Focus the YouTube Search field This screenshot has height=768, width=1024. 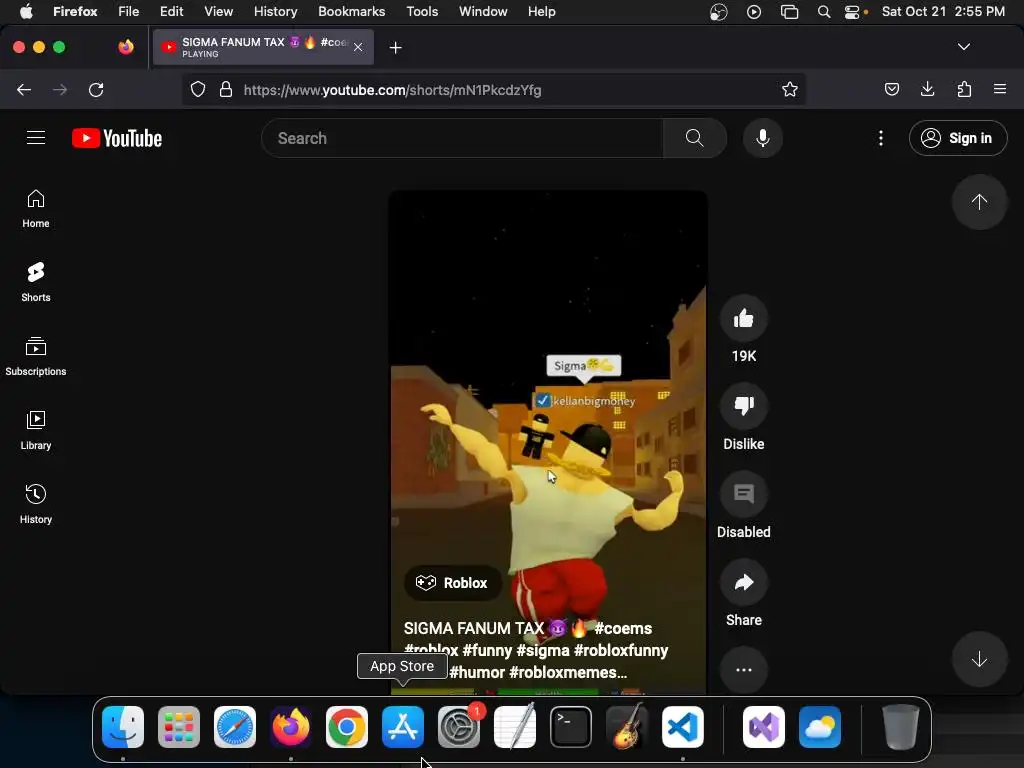[x=462, y=138]
